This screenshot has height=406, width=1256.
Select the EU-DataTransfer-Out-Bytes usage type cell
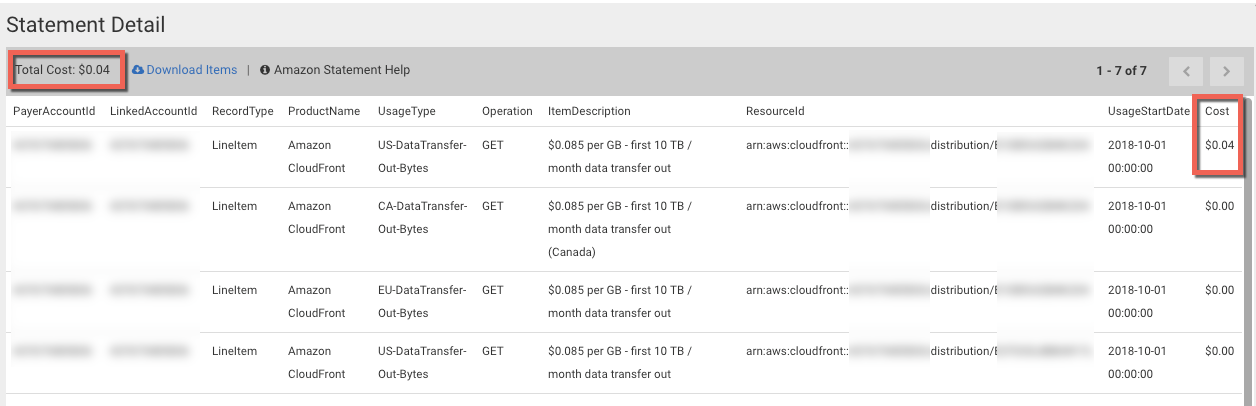coord(422,301)
